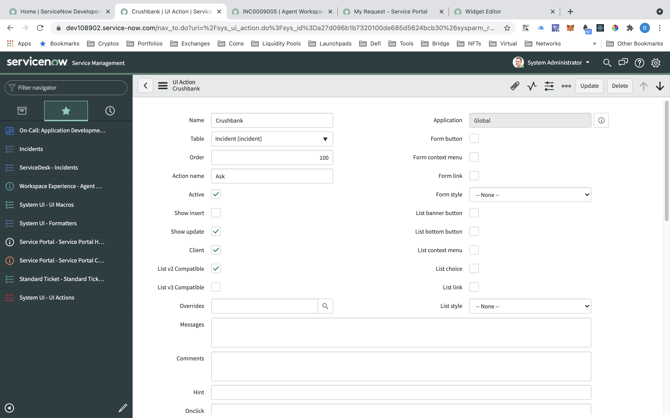Open the Form style dropdown

coord(530,195)
